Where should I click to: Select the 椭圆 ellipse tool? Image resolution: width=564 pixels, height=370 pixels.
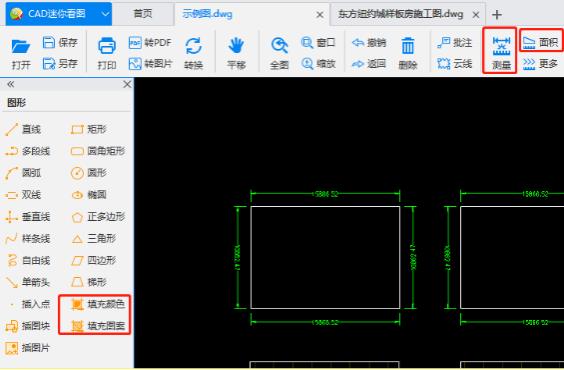pyautogui.click(x=88, y=195)
